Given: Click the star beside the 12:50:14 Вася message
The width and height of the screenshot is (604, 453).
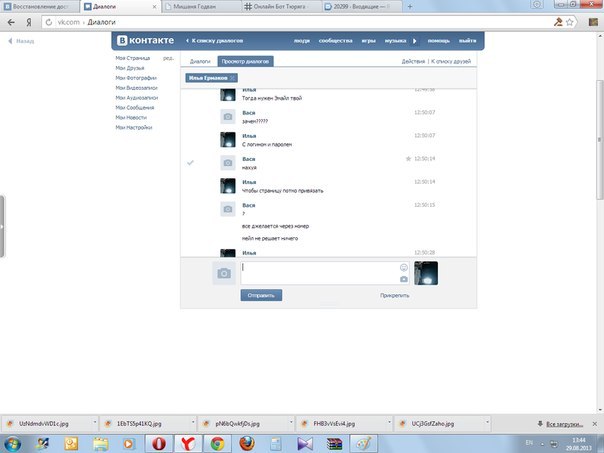Looking at the screenshot, I should click(x=408, y=159).
